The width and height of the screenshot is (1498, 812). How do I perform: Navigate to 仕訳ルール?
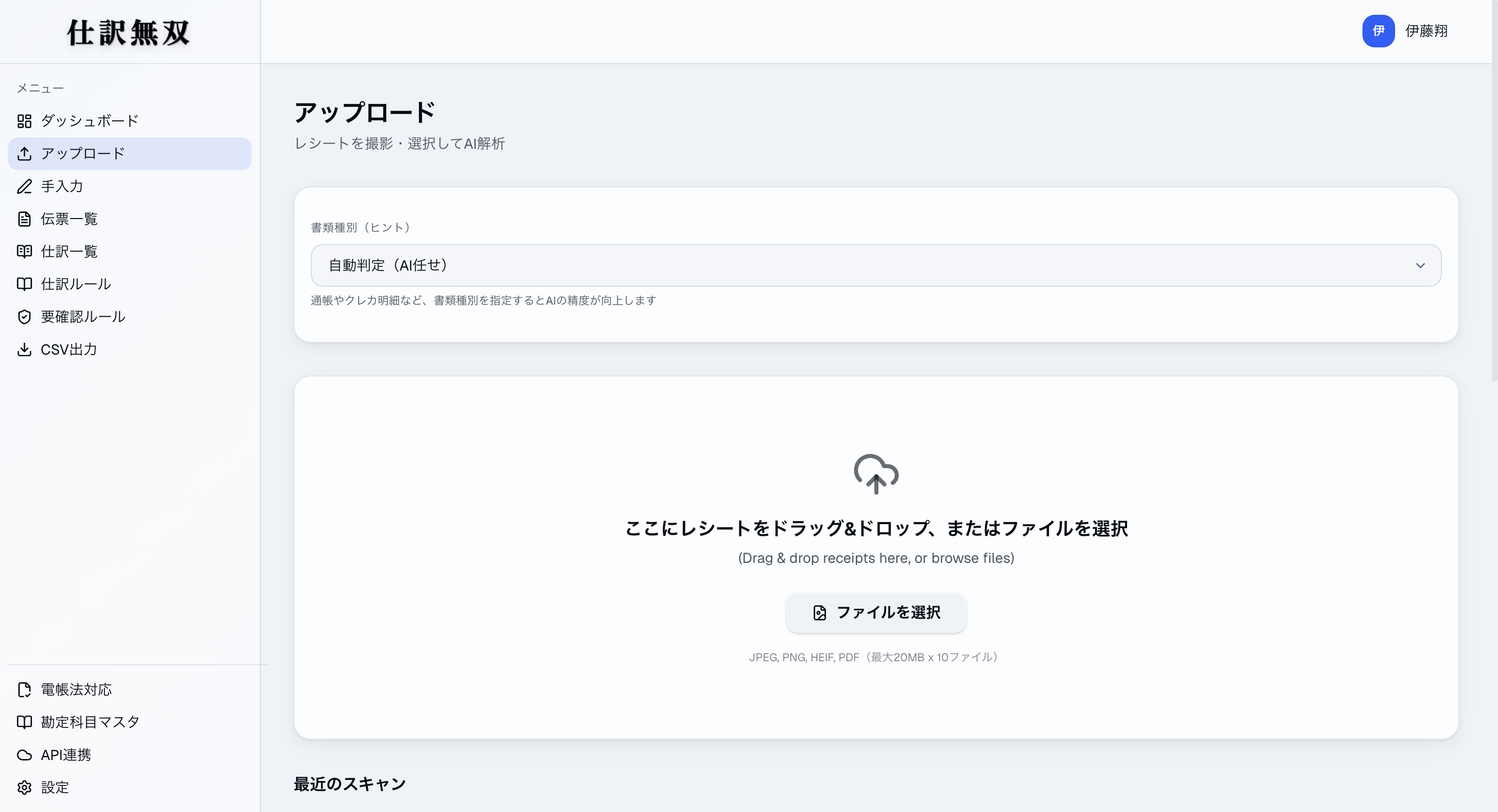click(x=130, y=284)
